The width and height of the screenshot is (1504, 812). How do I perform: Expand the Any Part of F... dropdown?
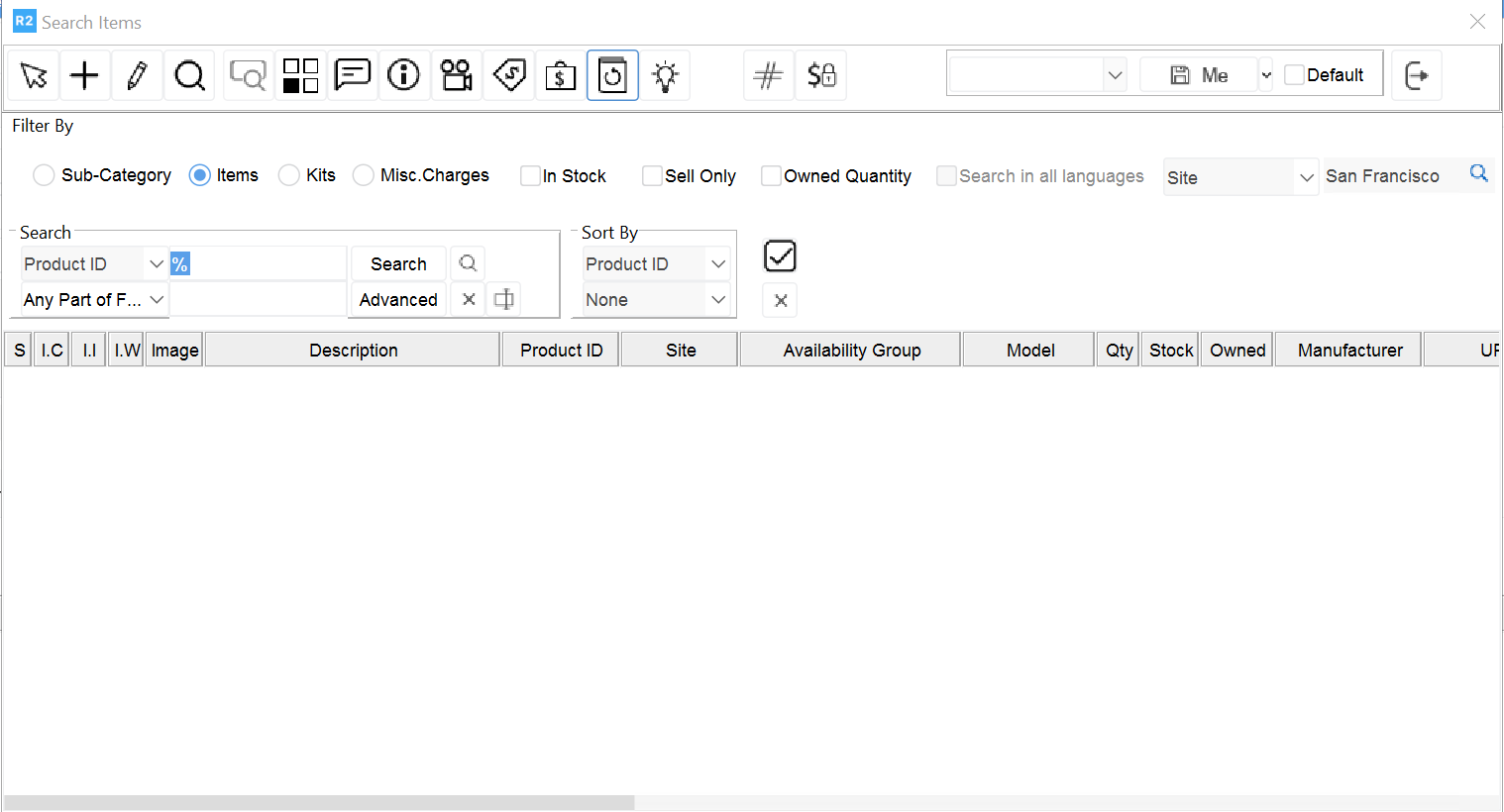pyautogui.click(x=94, y=300)
